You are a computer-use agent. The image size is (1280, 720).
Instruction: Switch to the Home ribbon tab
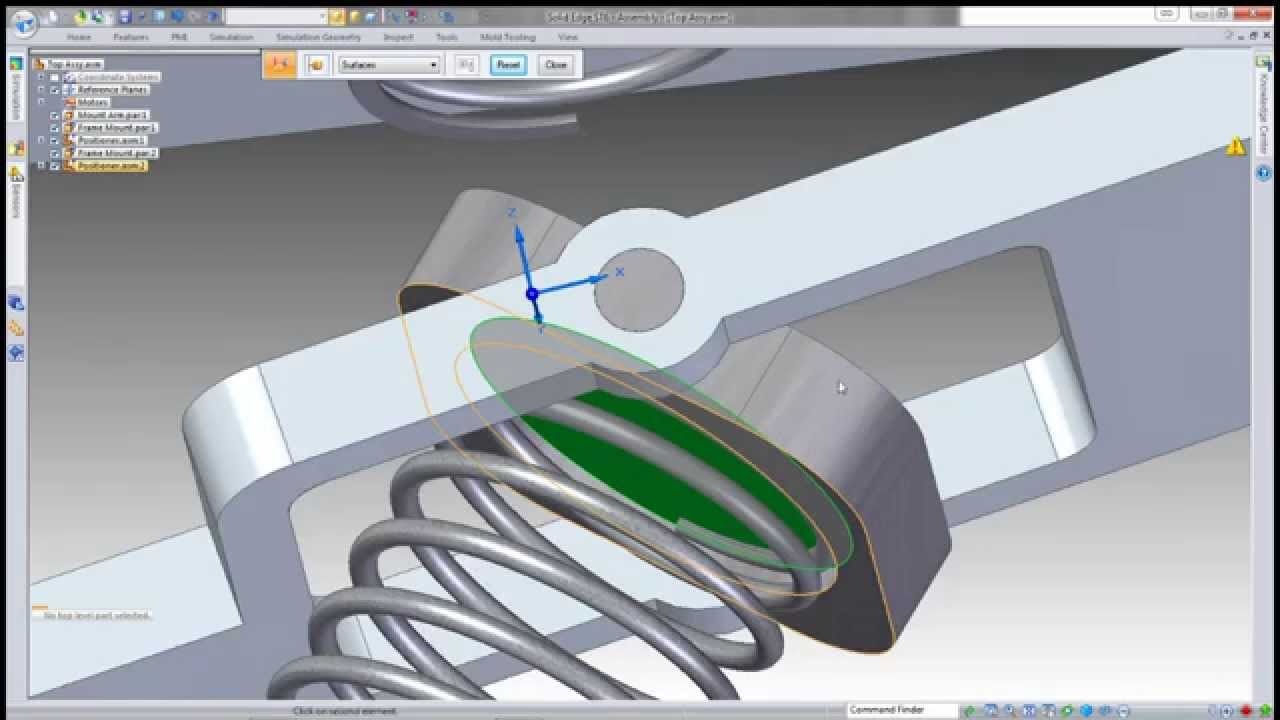pyautogui.click(x=79, y=37)
